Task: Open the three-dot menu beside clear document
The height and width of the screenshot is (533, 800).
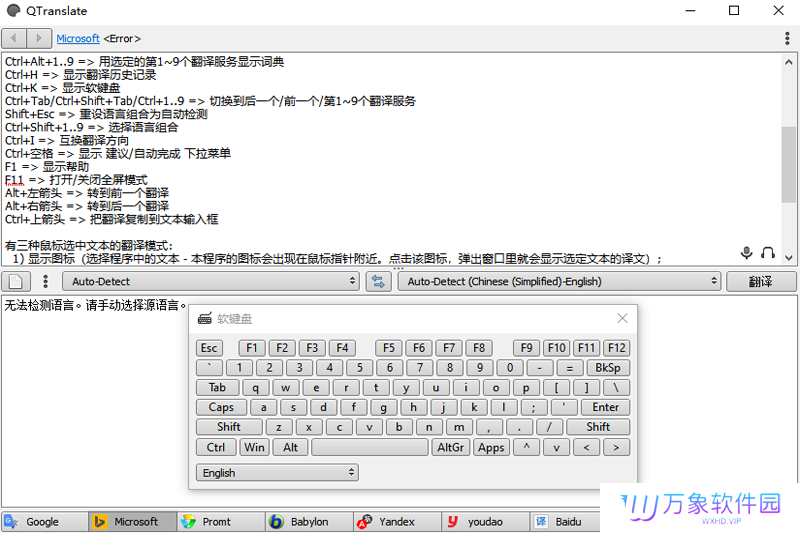Action: pos(45,282)
